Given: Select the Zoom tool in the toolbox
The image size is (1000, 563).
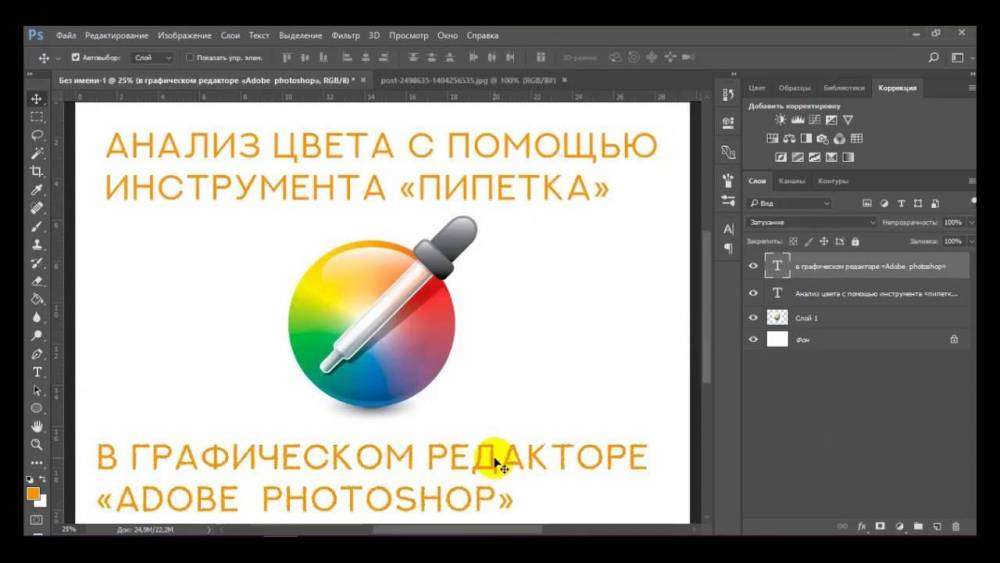Looking at the screenshot, I should (36, 444).
